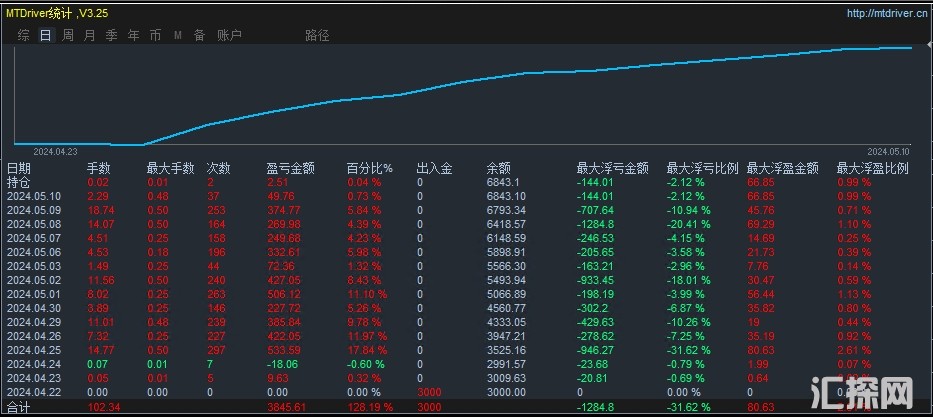Click the M tab
Image resolution: width=933 pixels, height=417 pixels.
177,35
